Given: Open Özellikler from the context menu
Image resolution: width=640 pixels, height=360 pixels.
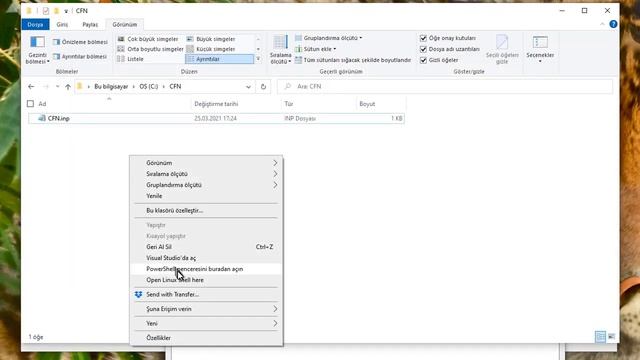Looking at the screenshot, I should click(x=207, y=338).
